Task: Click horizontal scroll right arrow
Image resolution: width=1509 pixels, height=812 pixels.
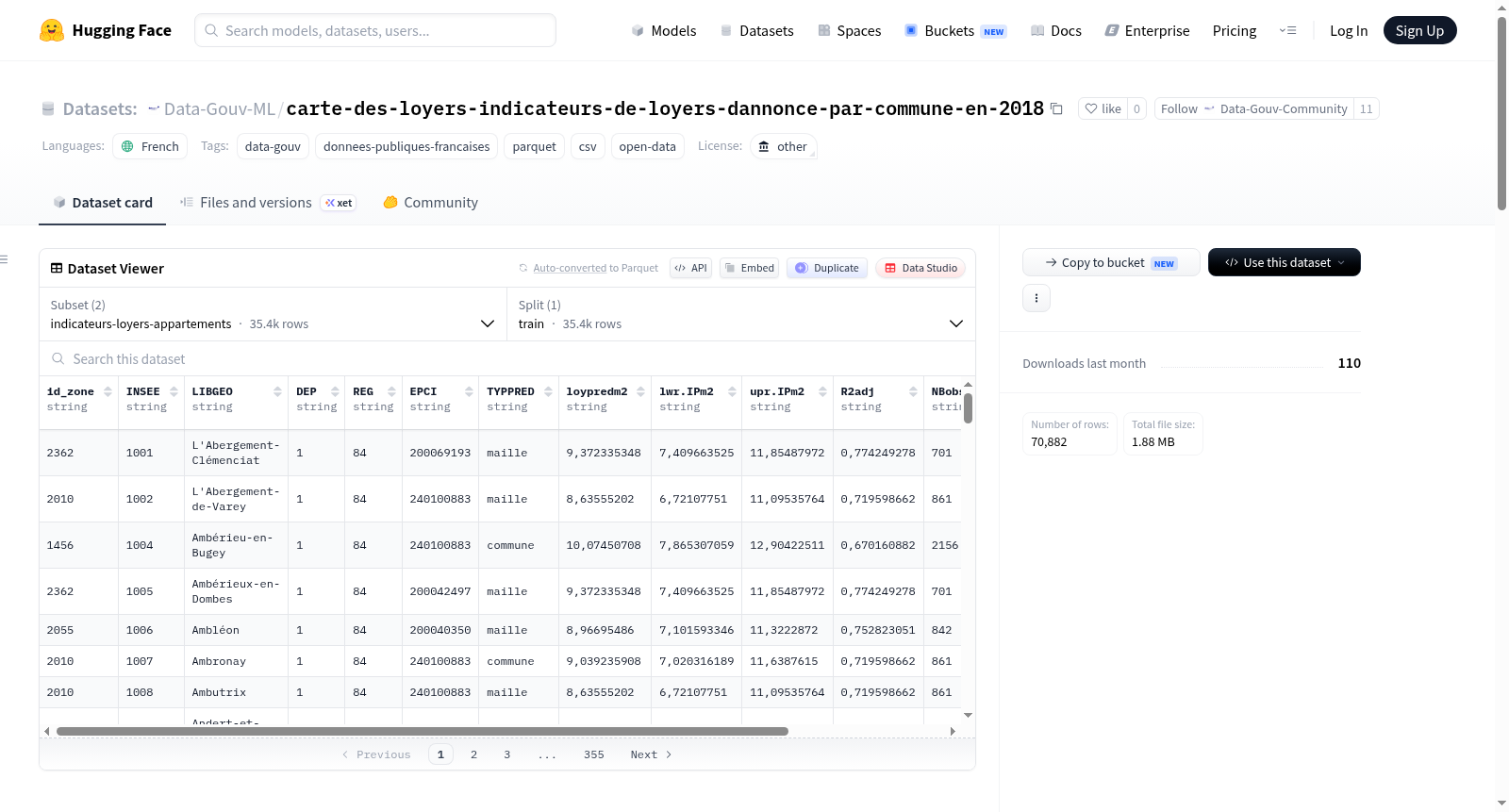Action: 953,731
